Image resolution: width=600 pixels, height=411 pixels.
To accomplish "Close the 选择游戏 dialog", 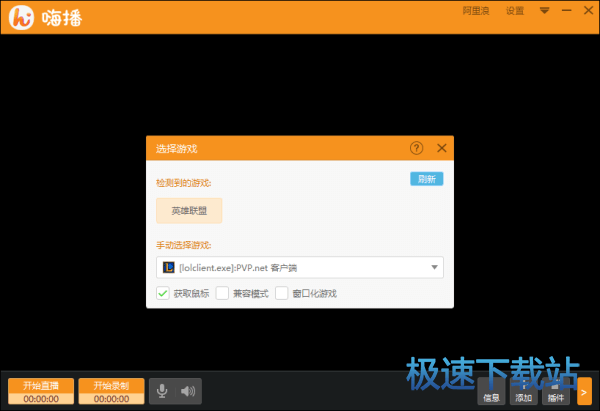I will click(x=442, y=148).
